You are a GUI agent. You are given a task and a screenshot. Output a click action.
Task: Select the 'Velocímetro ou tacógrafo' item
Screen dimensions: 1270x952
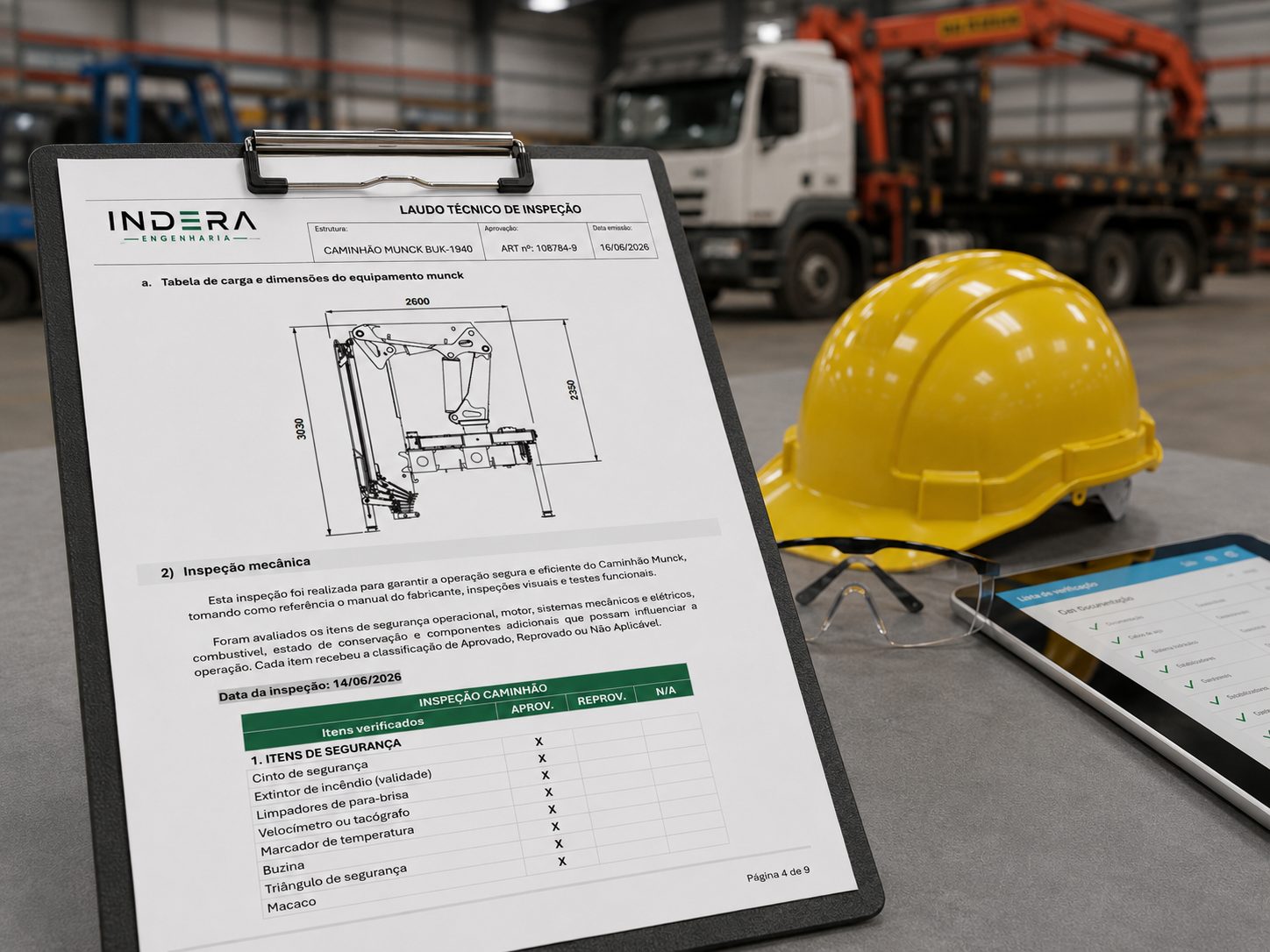tap(334, 824)
